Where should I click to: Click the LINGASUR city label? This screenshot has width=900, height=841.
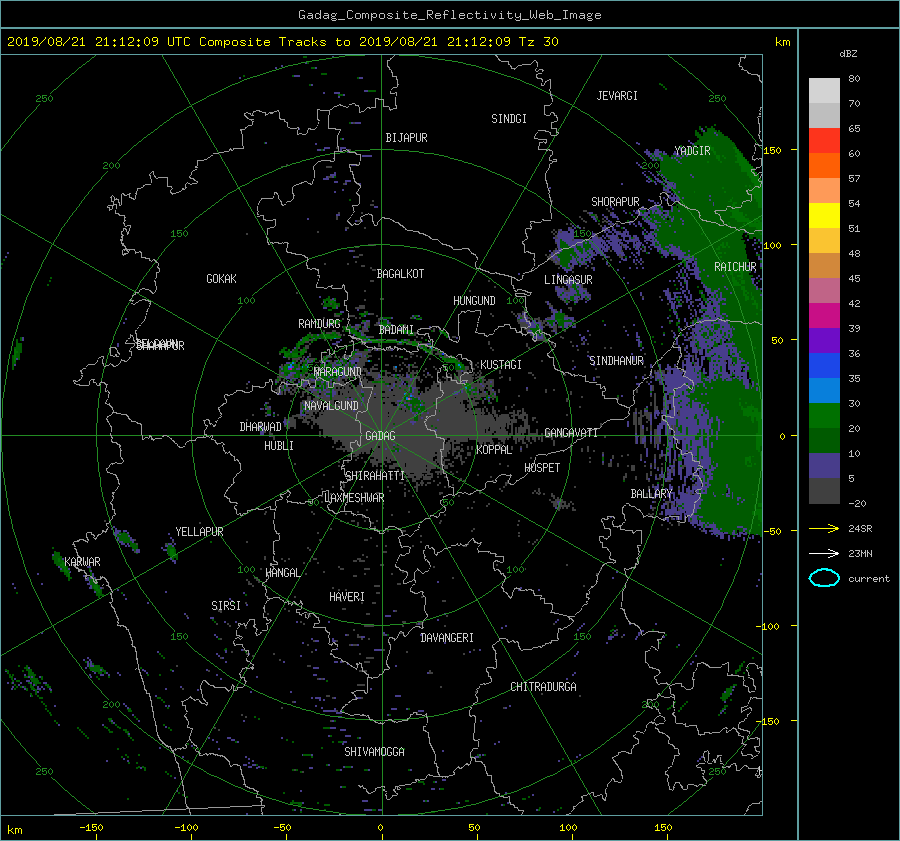pos(568,280)
